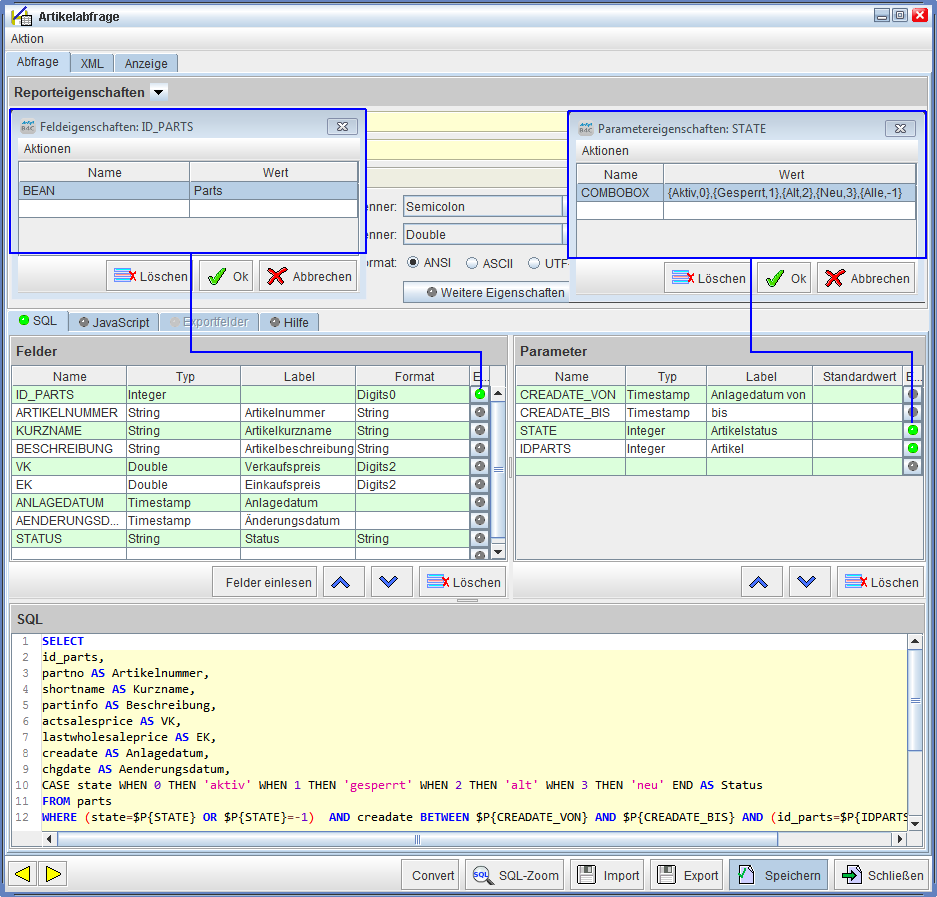Close the Feldeigenschaften ID_PARTS dialog

(341, 127)
